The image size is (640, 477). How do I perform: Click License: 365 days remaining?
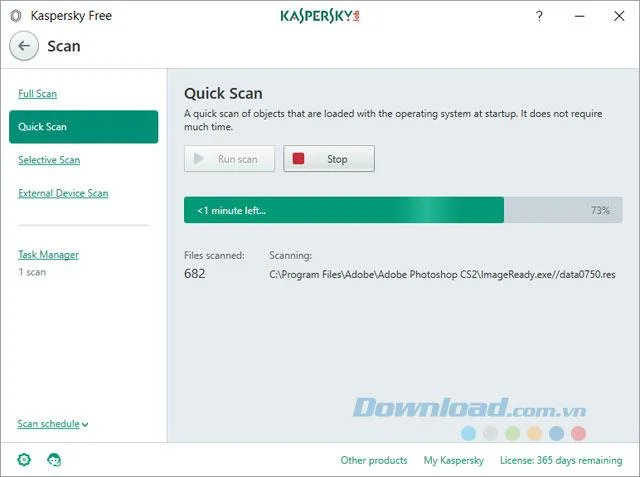point(561,460)
